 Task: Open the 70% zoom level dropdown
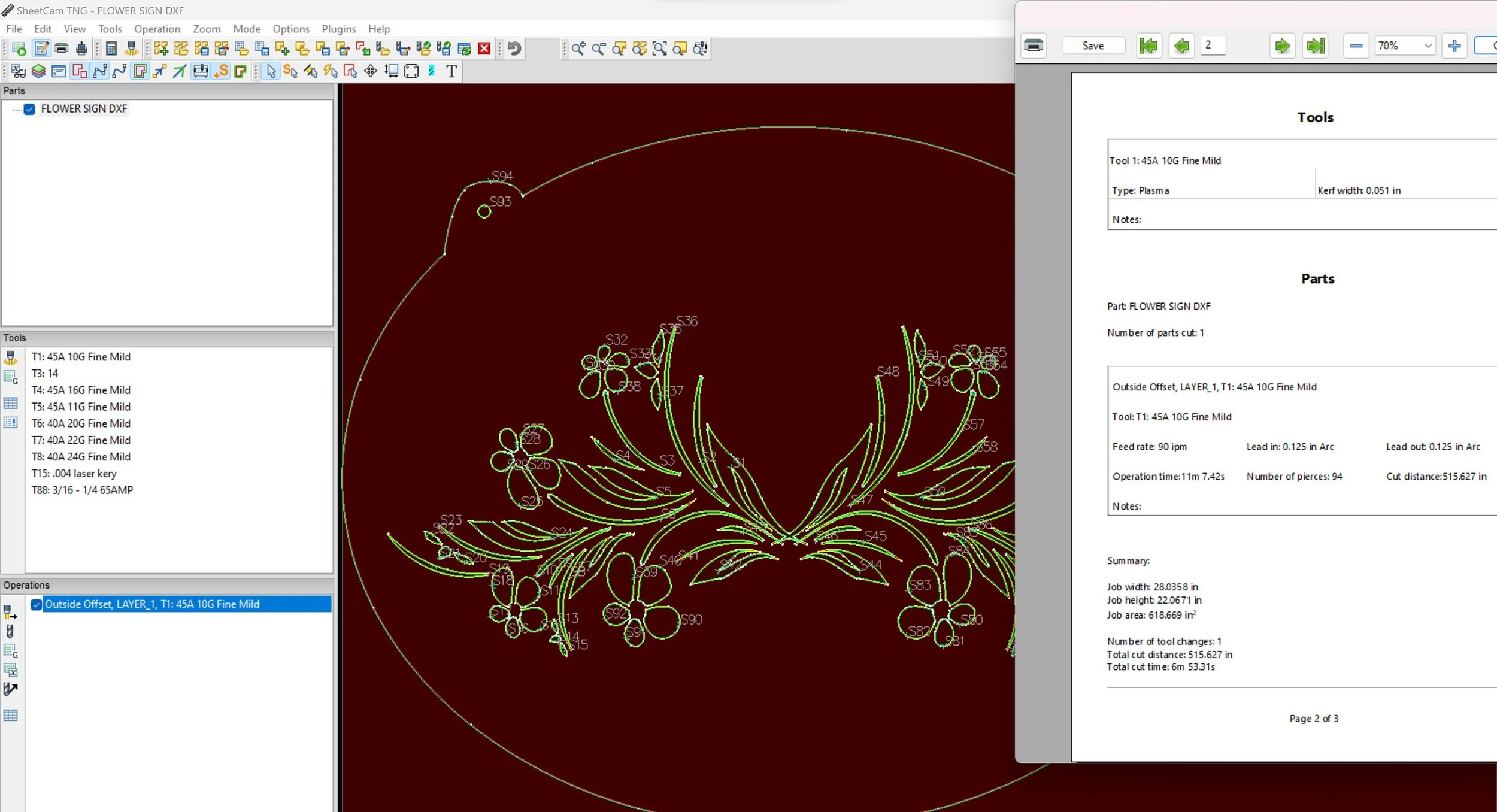pos(1428,46)
